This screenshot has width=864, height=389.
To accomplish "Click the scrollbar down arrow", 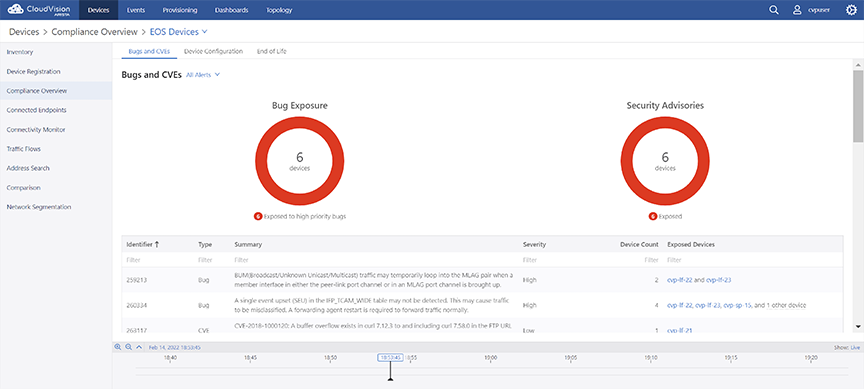I will [x=858, y=327].
